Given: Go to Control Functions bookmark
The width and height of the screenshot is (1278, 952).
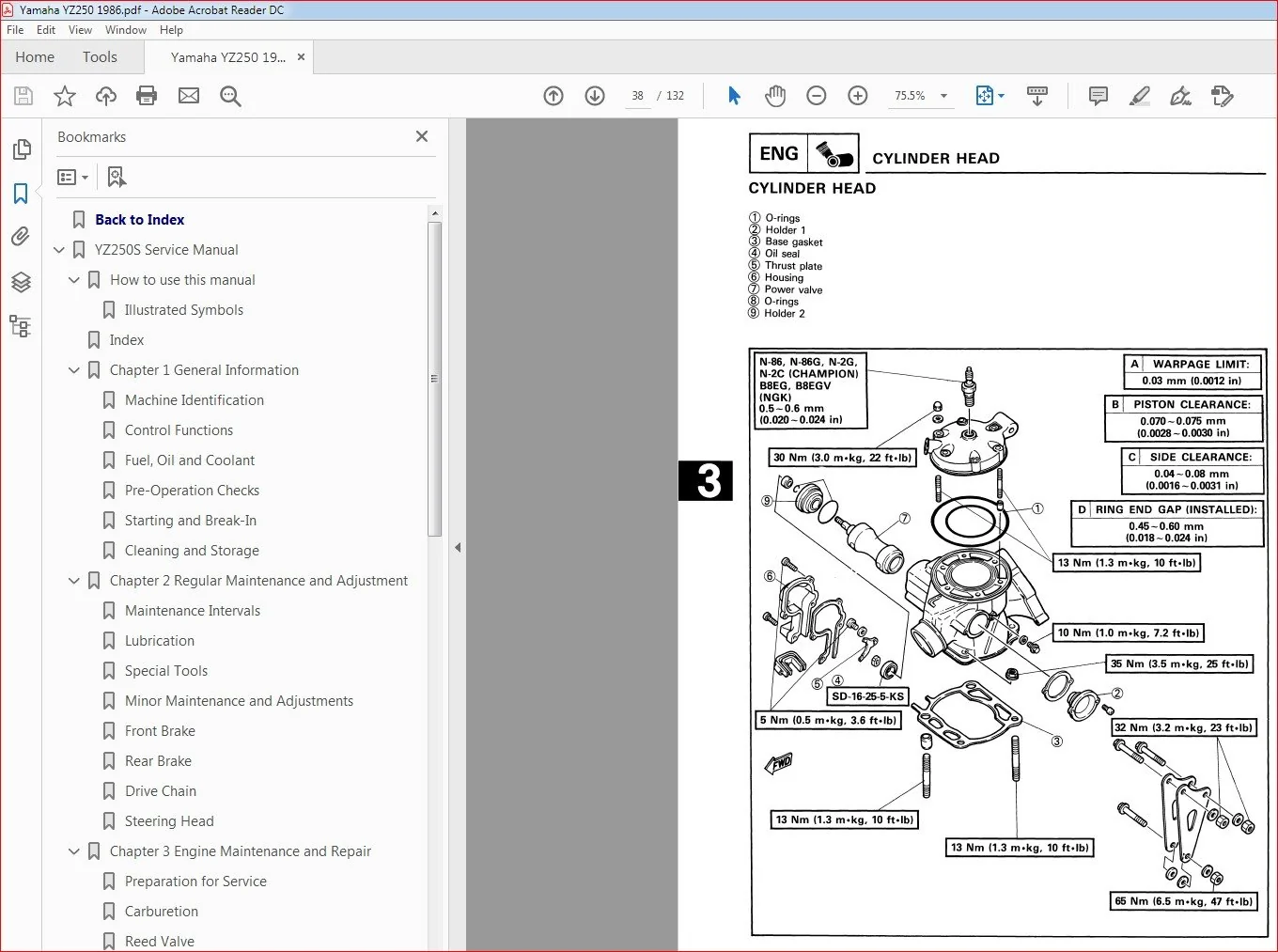Looking at the screenshot, I should (179, 430).
